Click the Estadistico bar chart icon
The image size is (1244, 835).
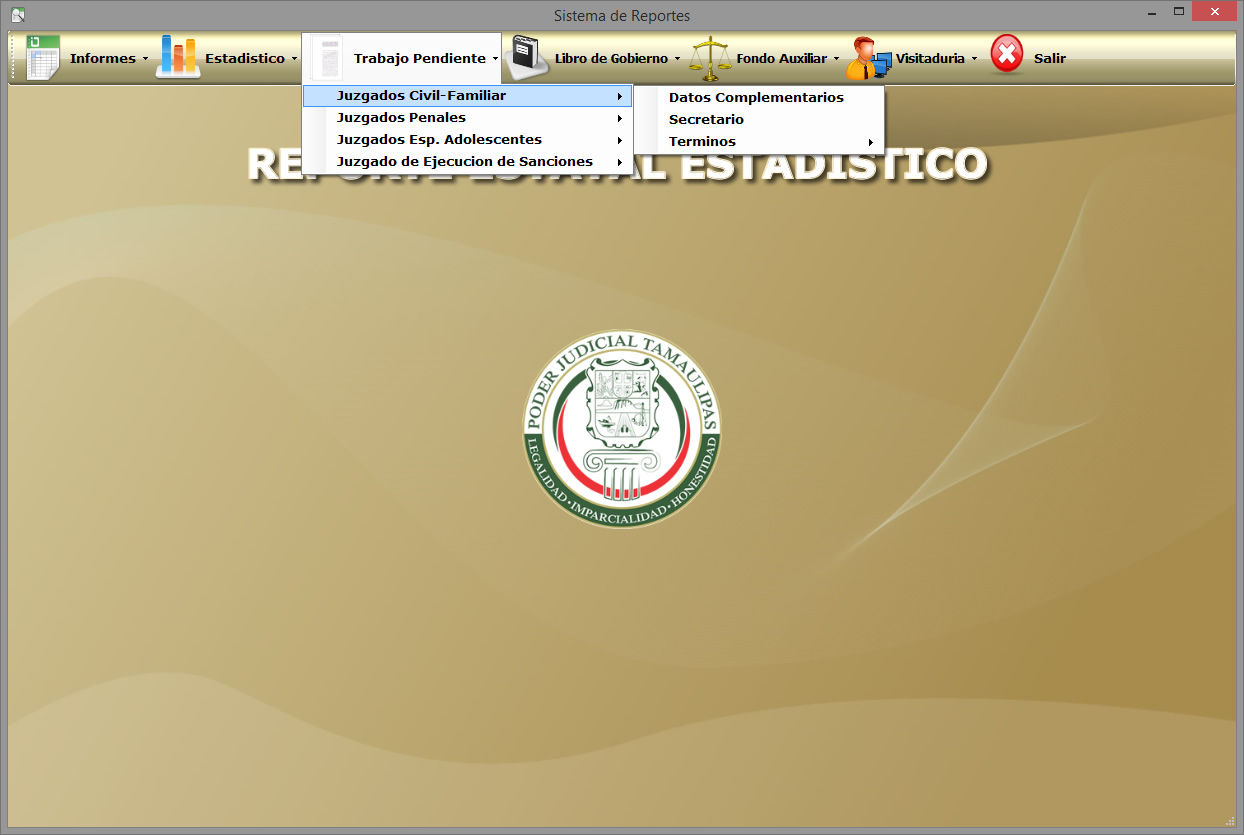point(178,58)
